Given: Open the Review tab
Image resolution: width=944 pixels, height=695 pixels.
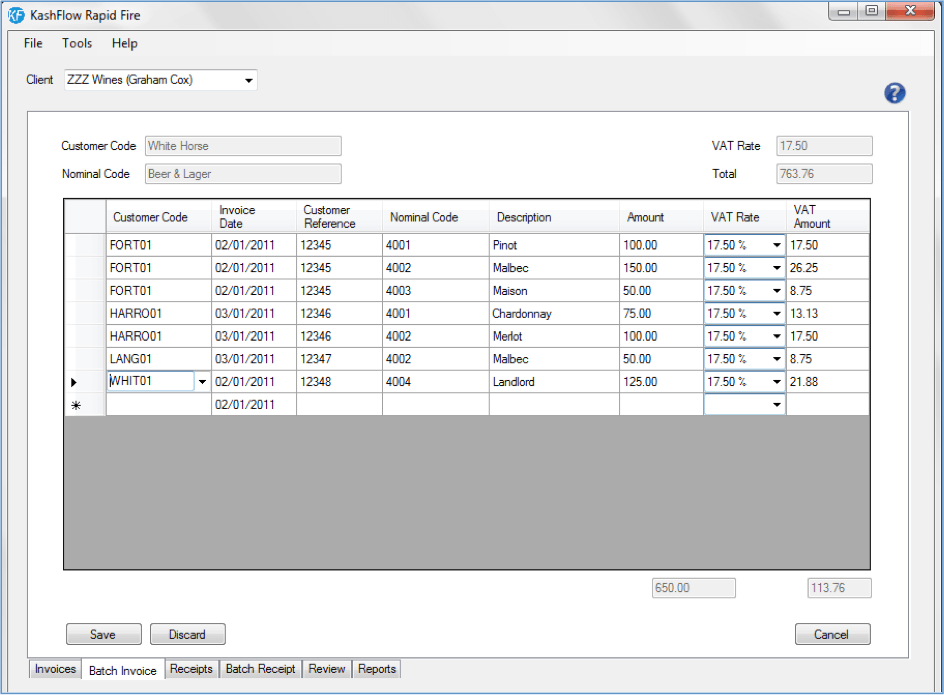Looking at the screenshot, I should click(327, 669).
